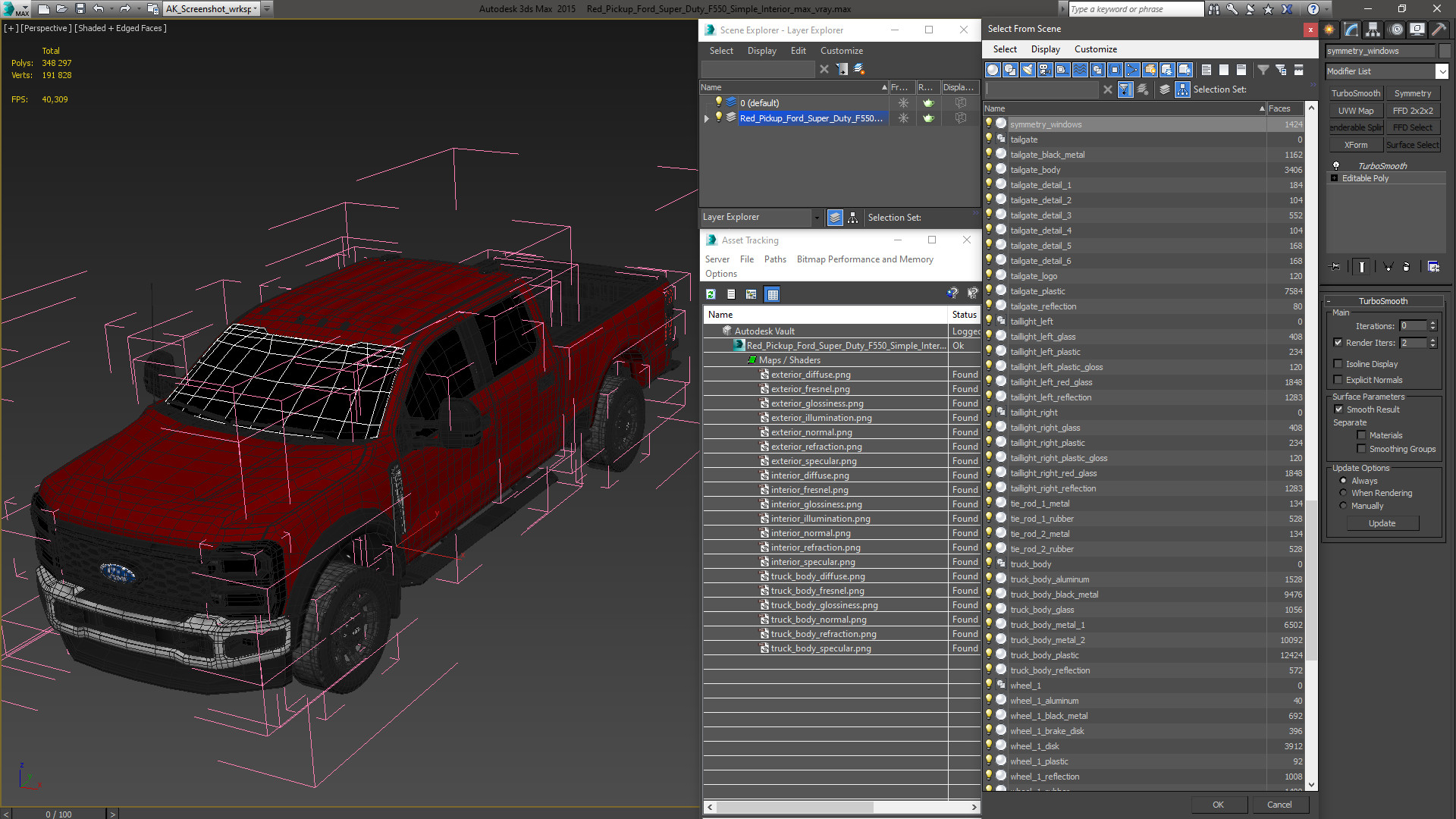Image resolution: width=1456 pixels, height=819 pixels.
Task: Open the Motion command panel tab
Action: 1395,30
